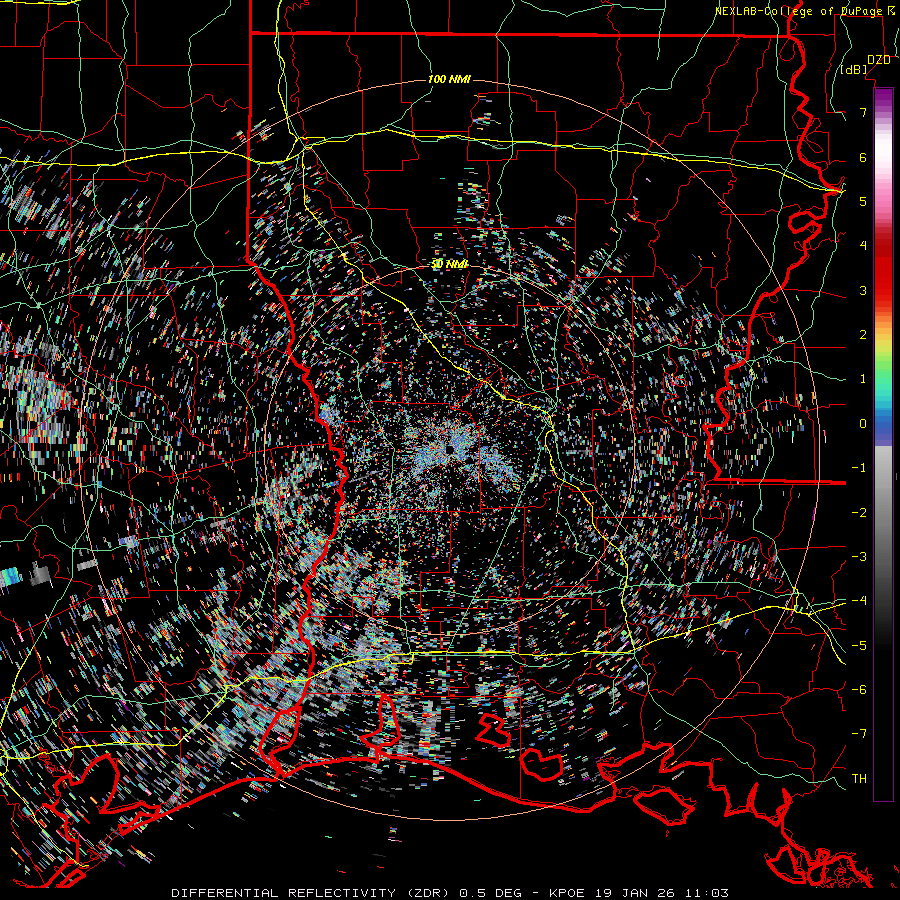This screenshot has width=900, height=900.
Task: Click the TH threshold label on scale
Action: (859, 779)
